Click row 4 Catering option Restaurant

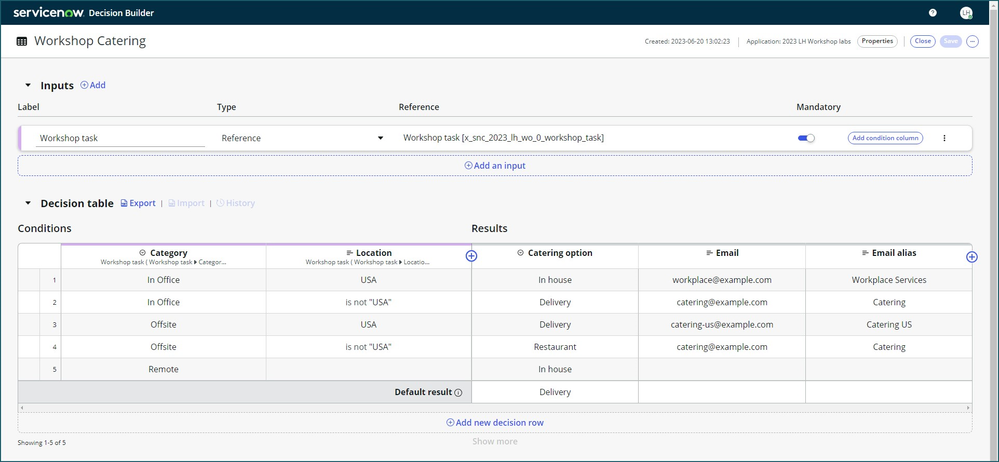[555, 347]
